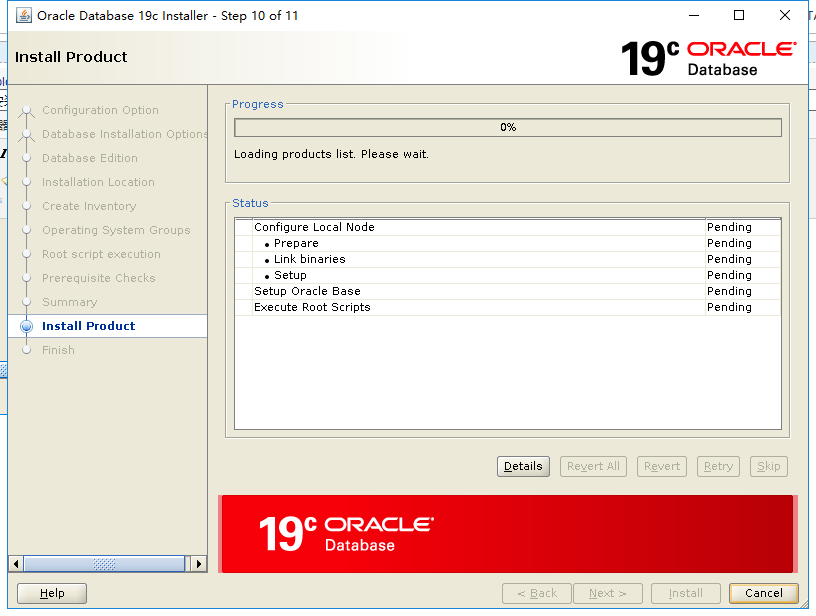Open Help for the installer

[52, 593]
